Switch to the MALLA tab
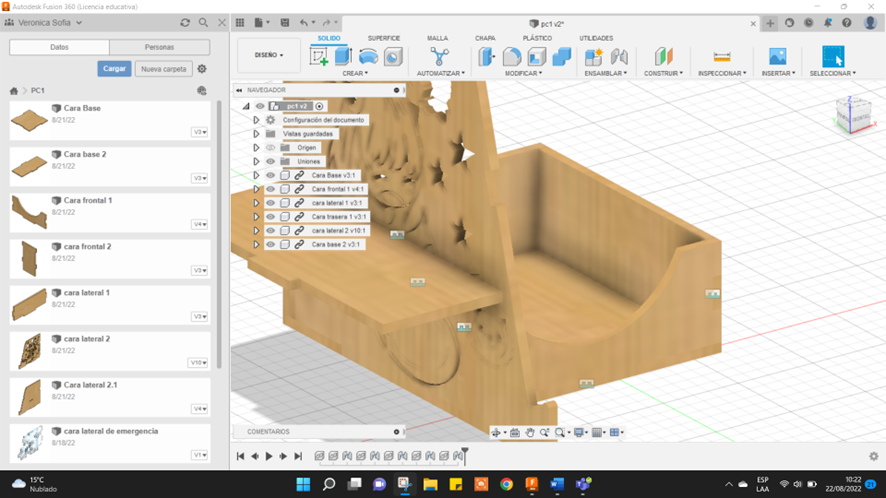The height and width of the screenshot is (498, 886). (437, 38)
